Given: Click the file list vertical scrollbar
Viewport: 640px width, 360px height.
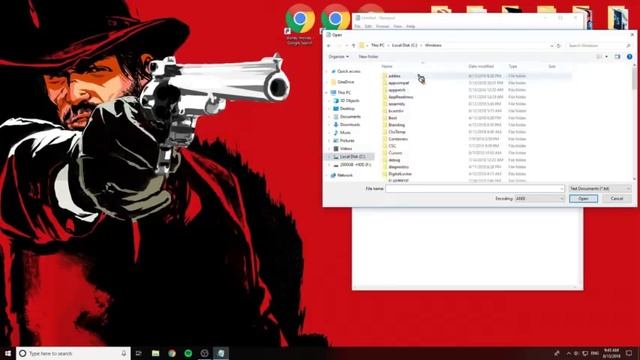Looking at the screenshot, I should (x=634, y=122).
